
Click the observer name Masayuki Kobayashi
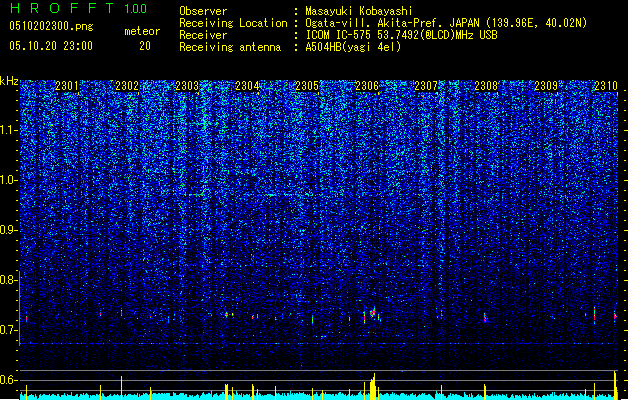tap(359, 11)
